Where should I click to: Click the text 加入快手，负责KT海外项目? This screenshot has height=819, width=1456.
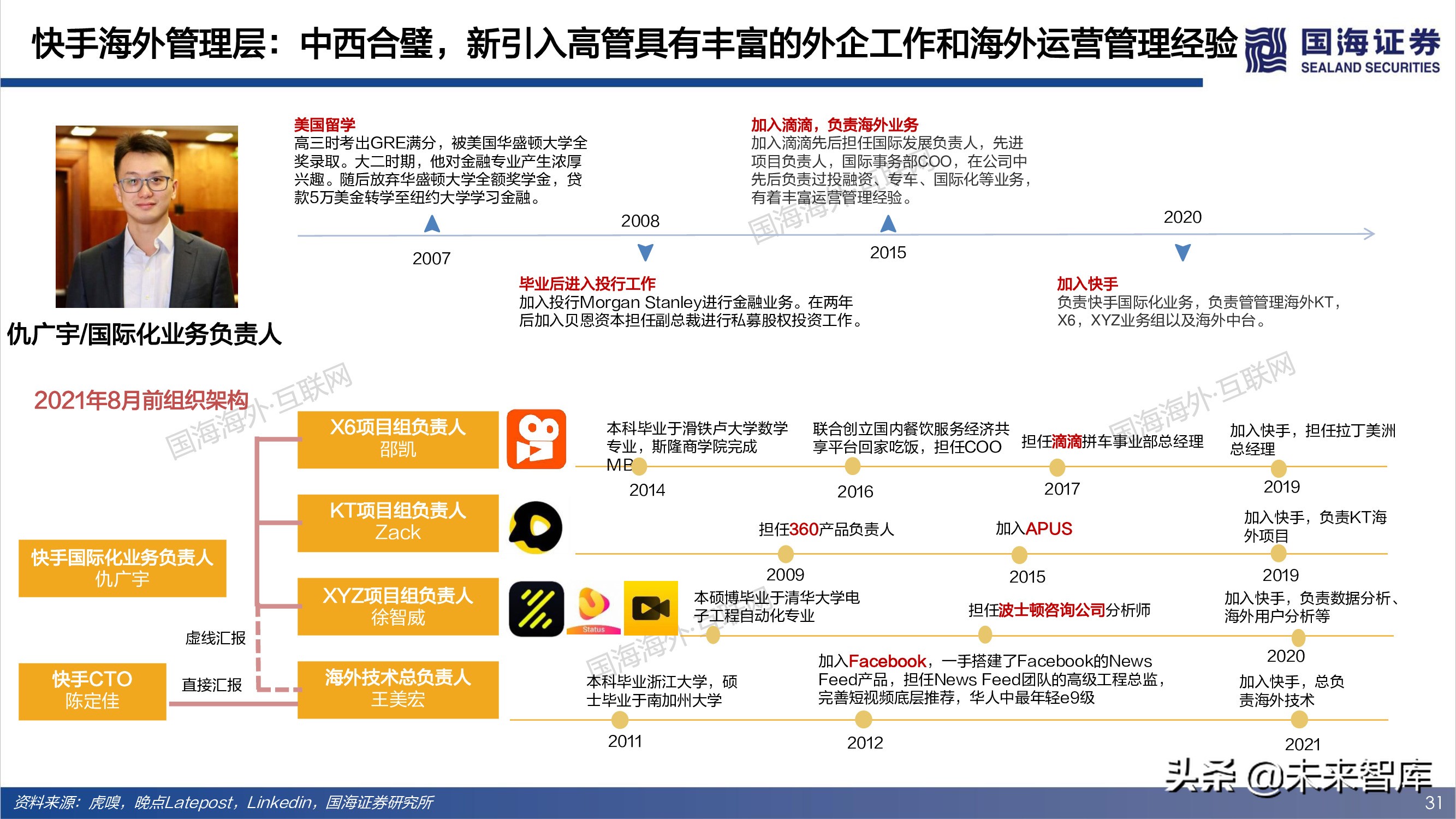(x=1315, y=526)
